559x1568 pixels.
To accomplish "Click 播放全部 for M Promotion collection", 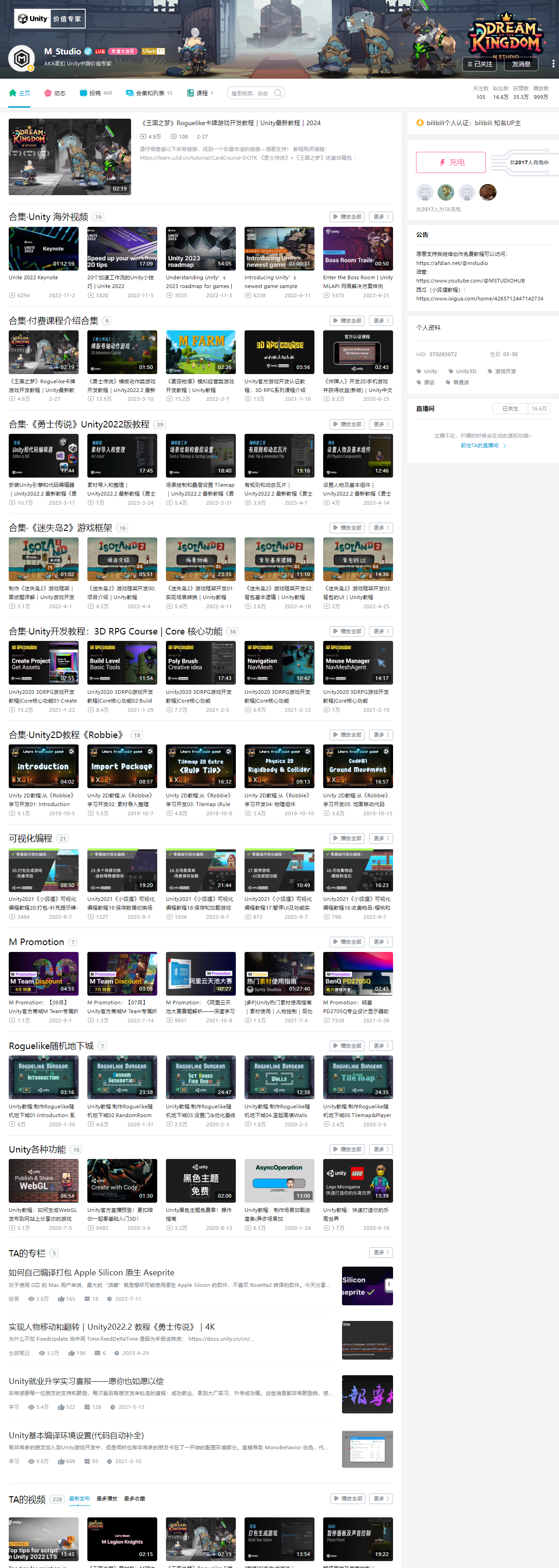I will click(x=348, y=942).
